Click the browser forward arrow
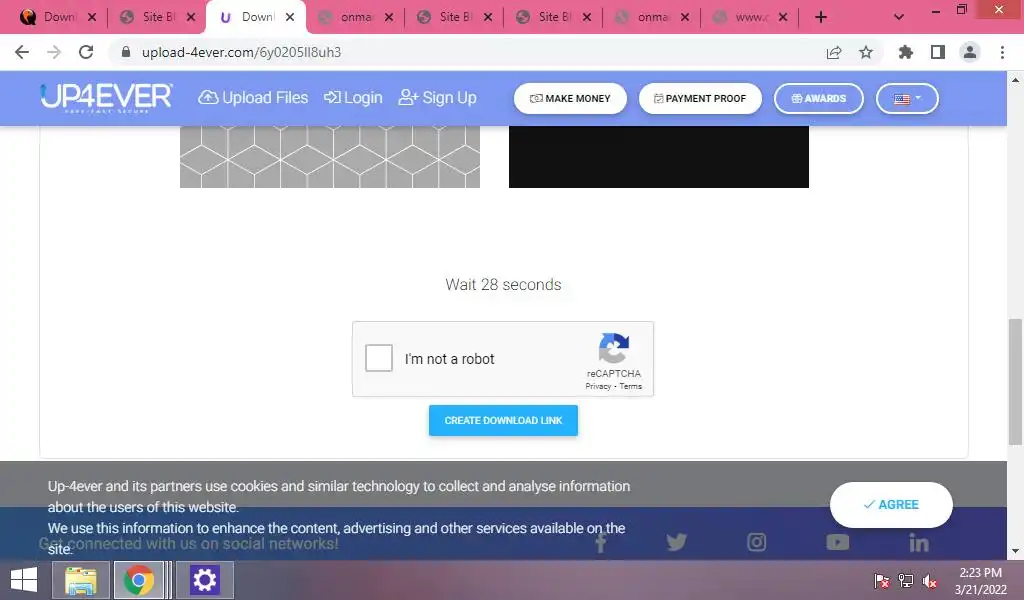Image resolution: width=1024 pixels, height=600 pixels. tap(54, 52)
